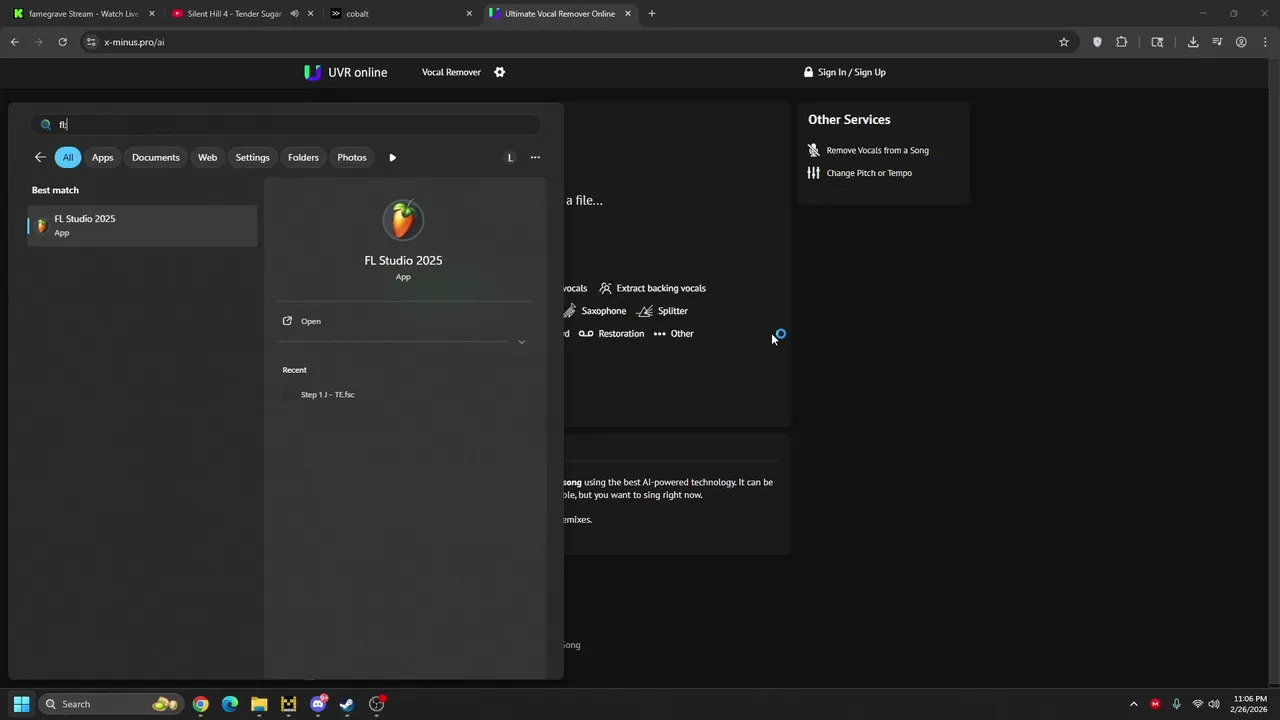Open the yellow pixel-face app on taskbar

point(288,704)
